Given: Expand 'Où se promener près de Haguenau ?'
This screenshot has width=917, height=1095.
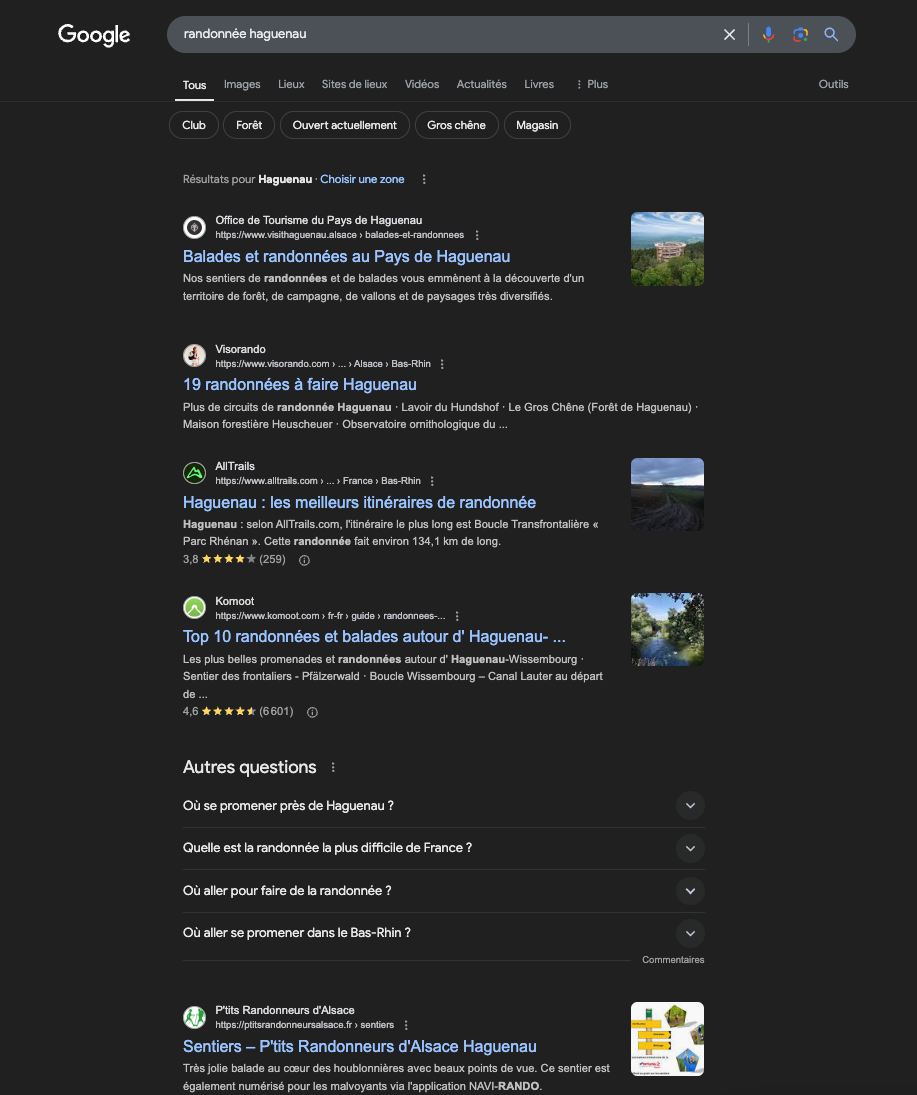Looking at the screenshot, I should click(443, 806).
